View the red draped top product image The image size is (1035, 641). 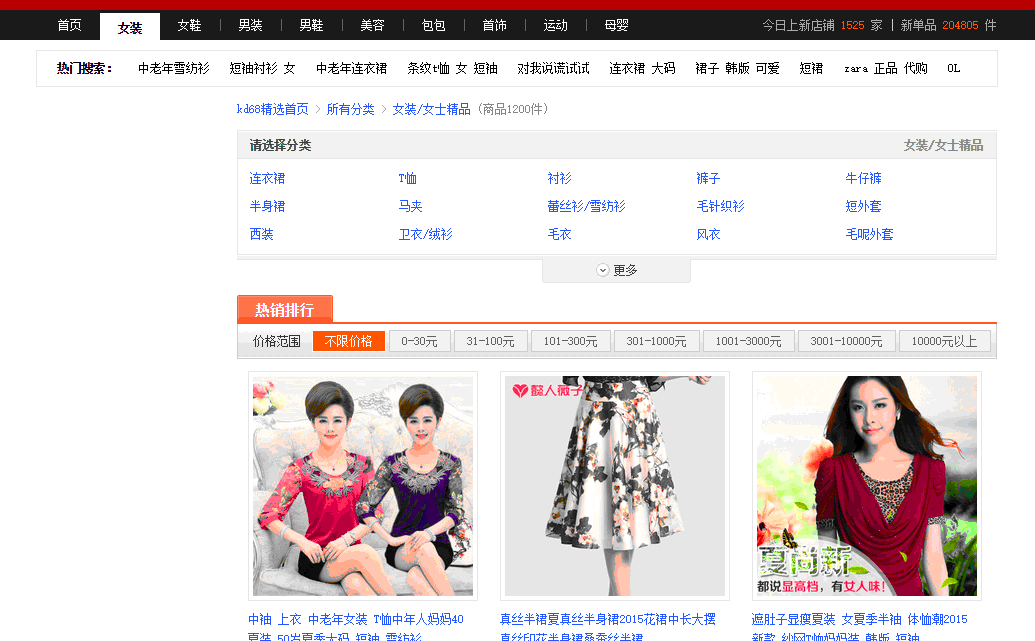coord(866,485)
